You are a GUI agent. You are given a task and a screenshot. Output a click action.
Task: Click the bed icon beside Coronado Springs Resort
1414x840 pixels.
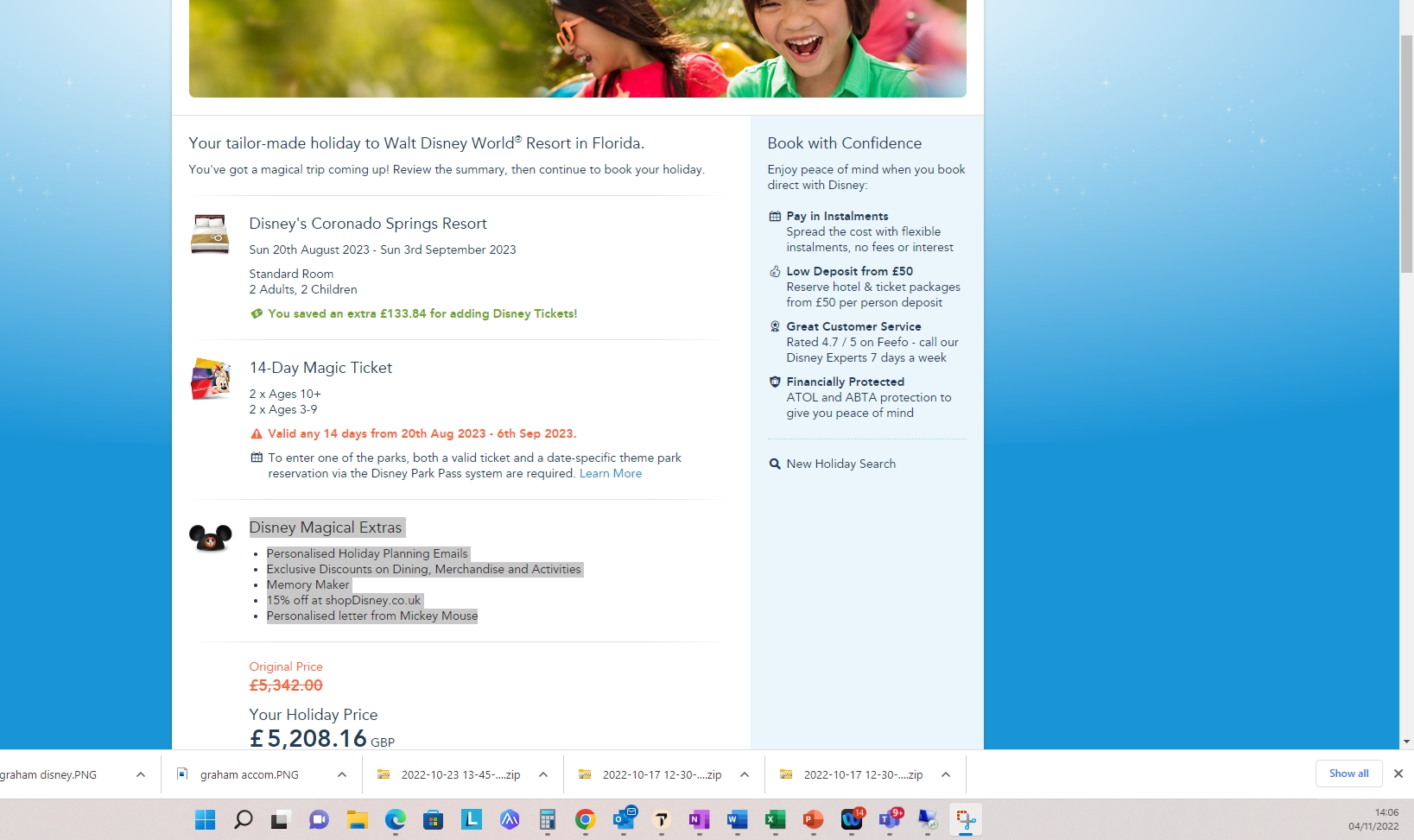(x=210, y=234)
